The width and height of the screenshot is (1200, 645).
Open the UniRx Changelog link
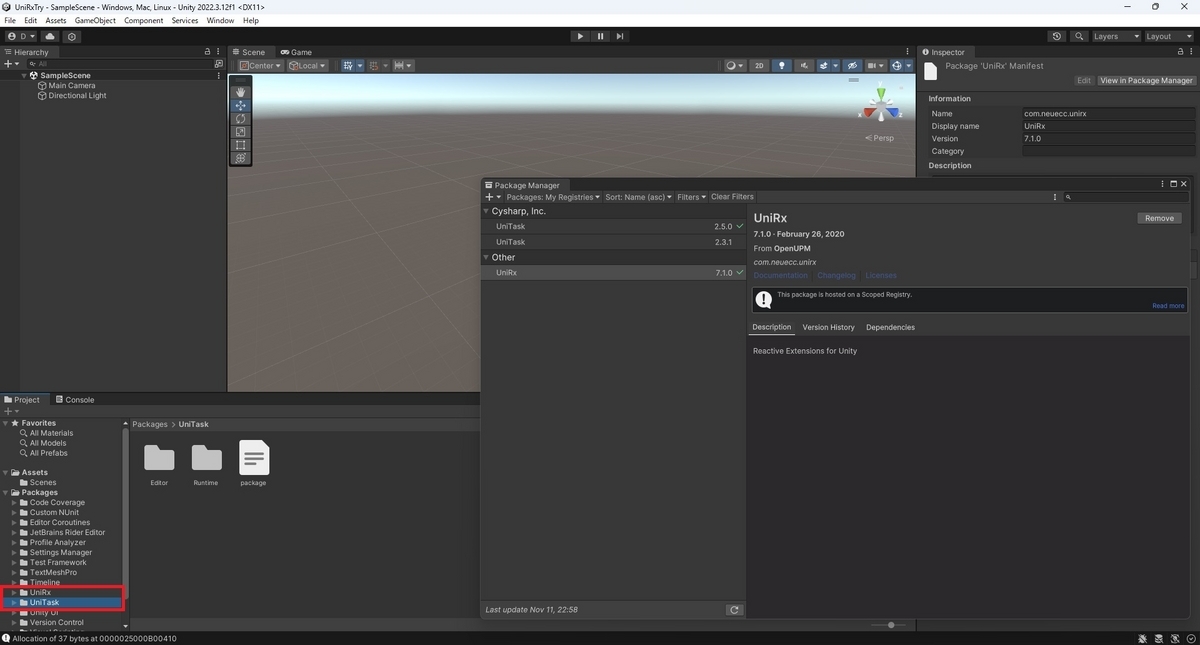coord(836,275)
